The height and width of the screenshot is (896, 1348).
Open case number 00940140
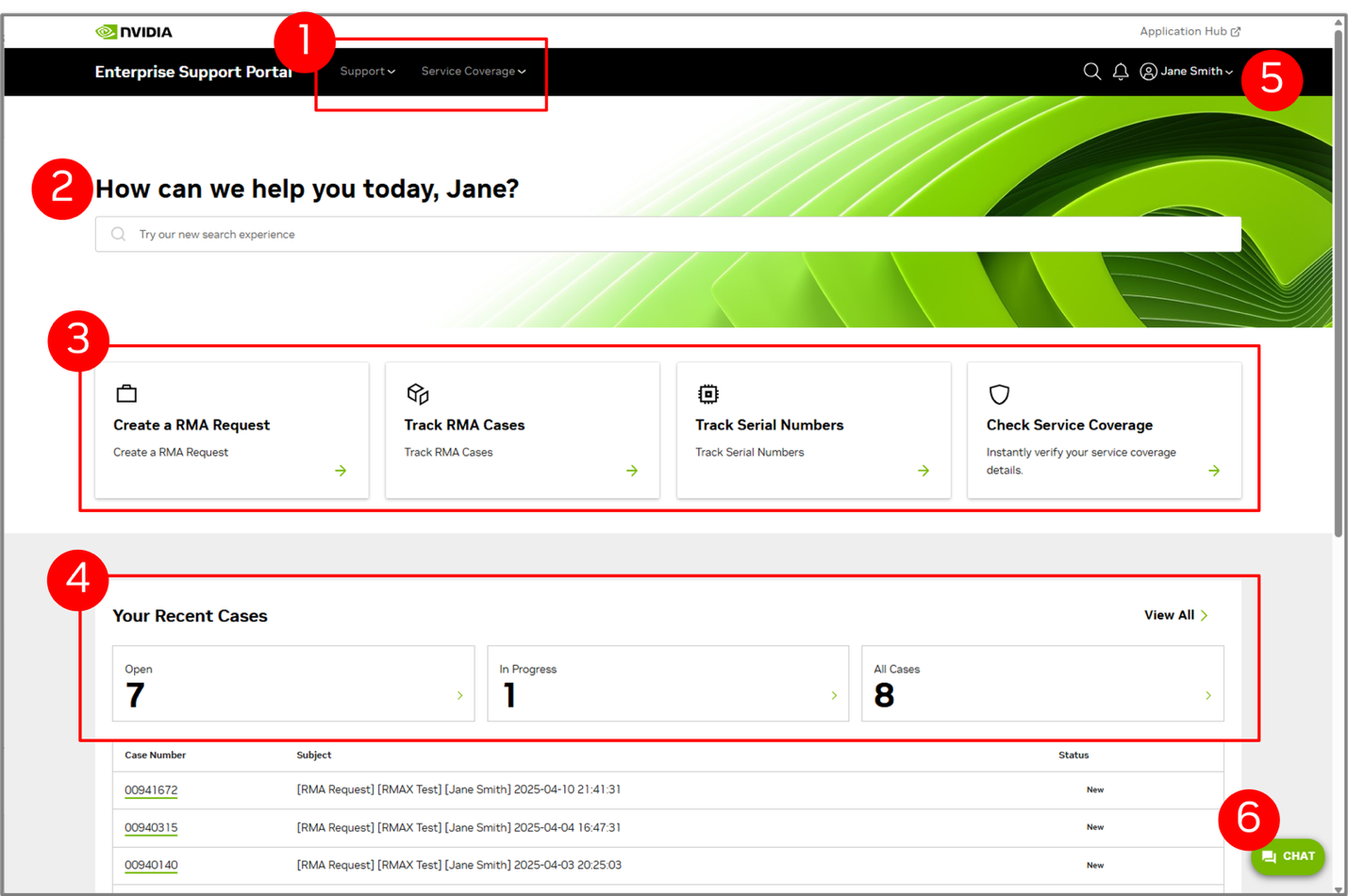click(151, 866)
